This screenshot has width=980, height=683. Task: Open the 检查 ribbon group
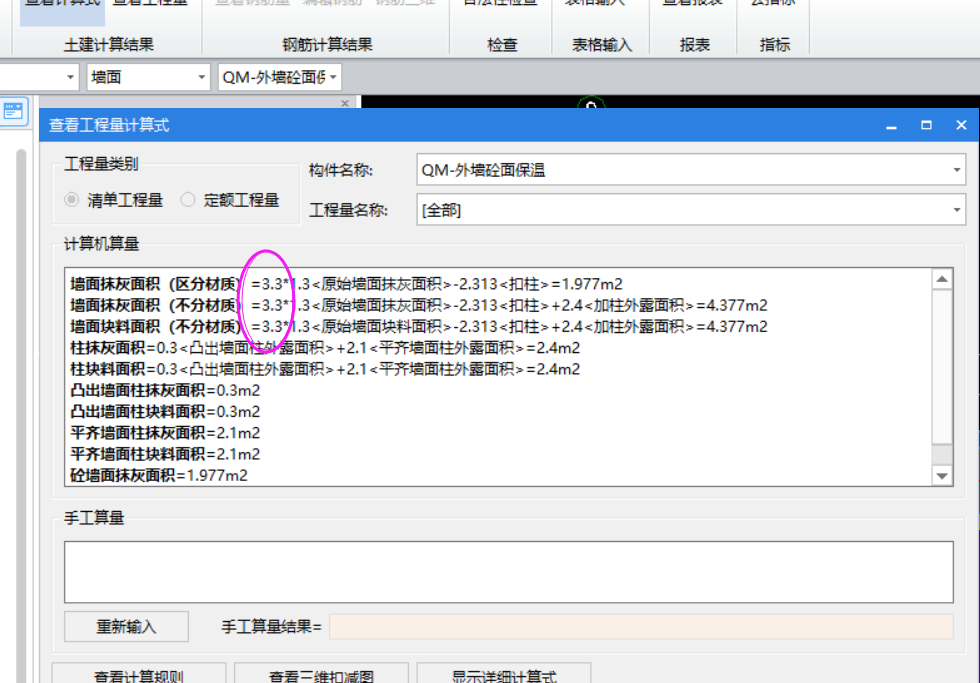coord(502,45)
